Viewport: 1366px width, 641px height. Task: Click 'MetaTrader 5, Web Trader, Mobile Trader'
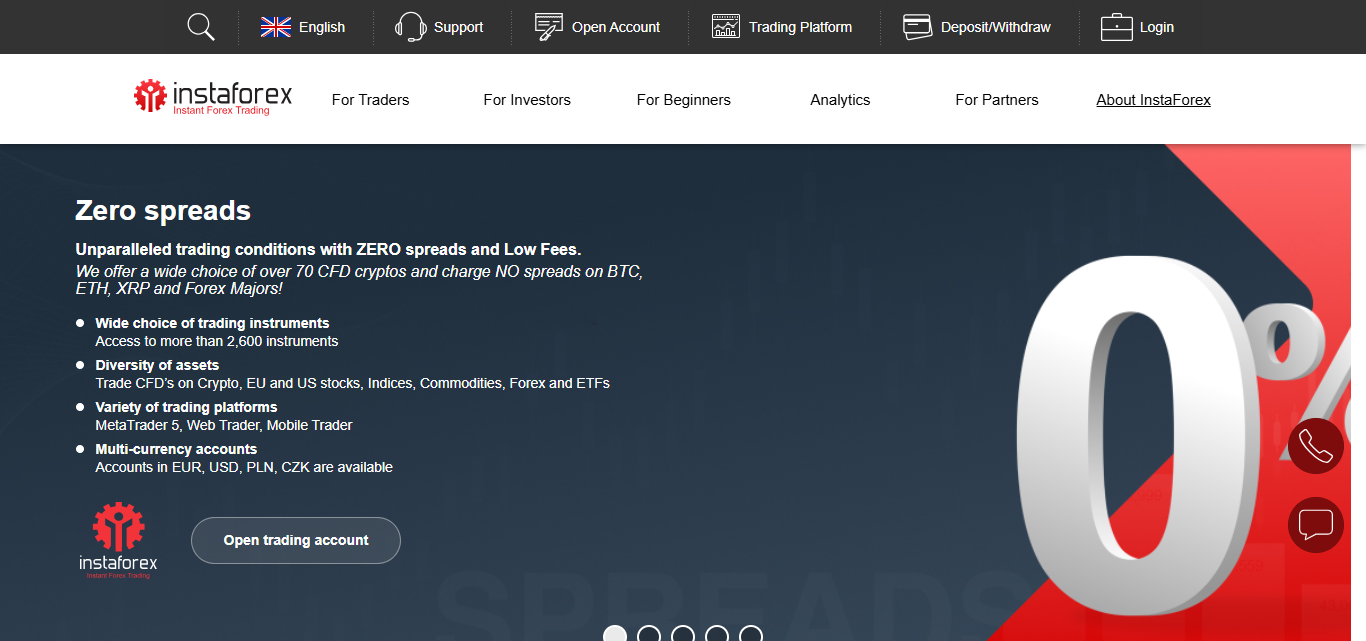pyautogui.click(x=224, y=425)
